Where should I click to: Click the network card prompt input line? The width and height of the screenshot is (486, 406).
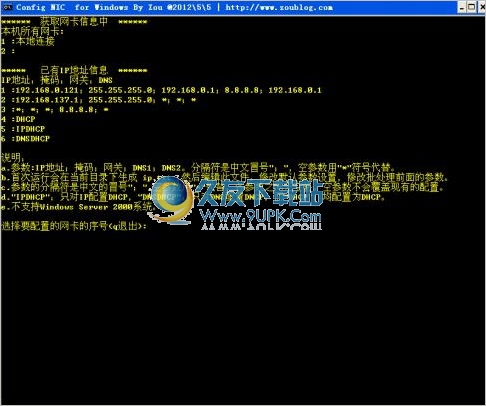[x=74, y=226]
